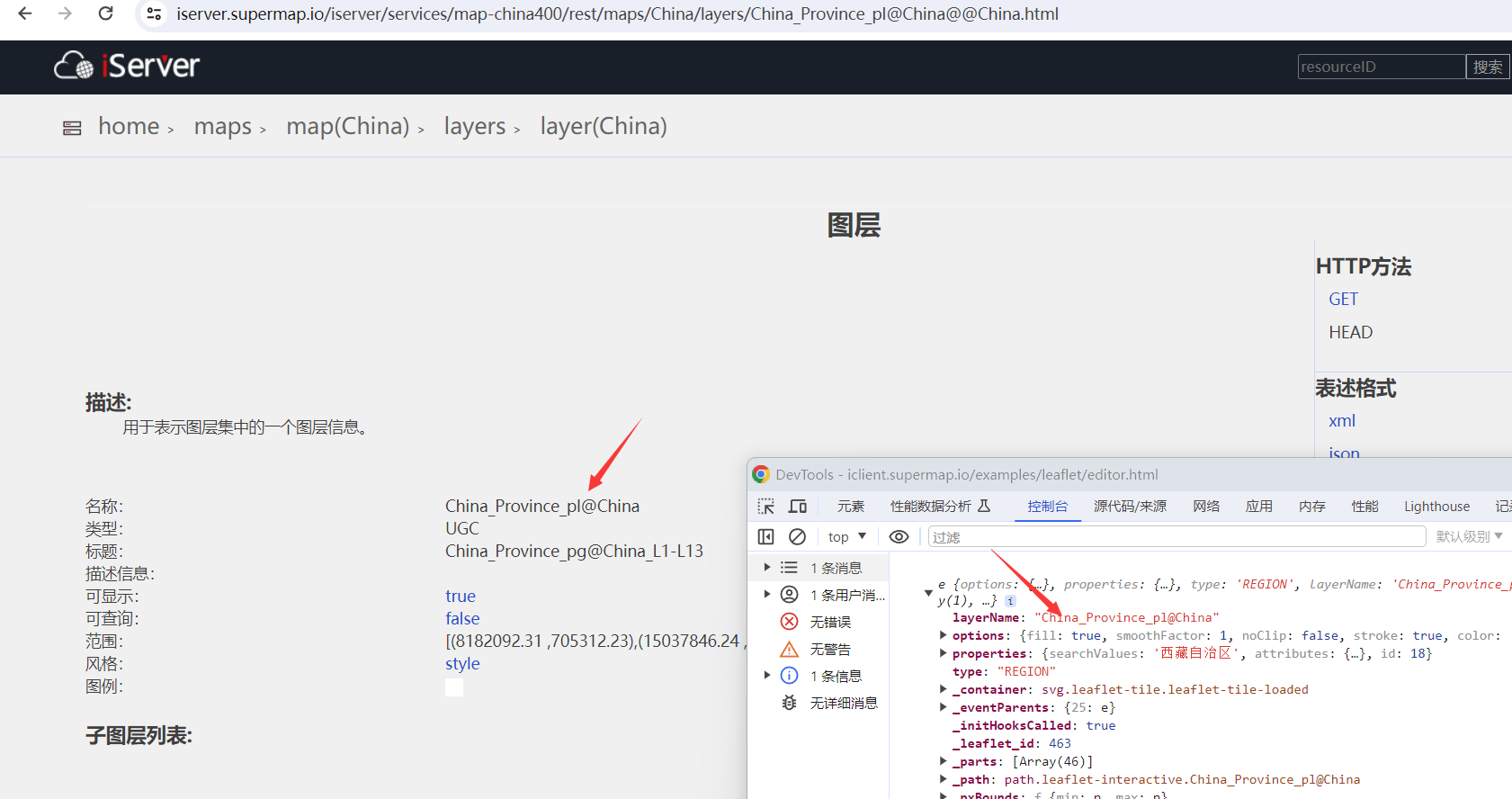Switch to the 应用 tab
Image resolution: width=1512 pixels, height=799 pixels.
pos(1259,507)
